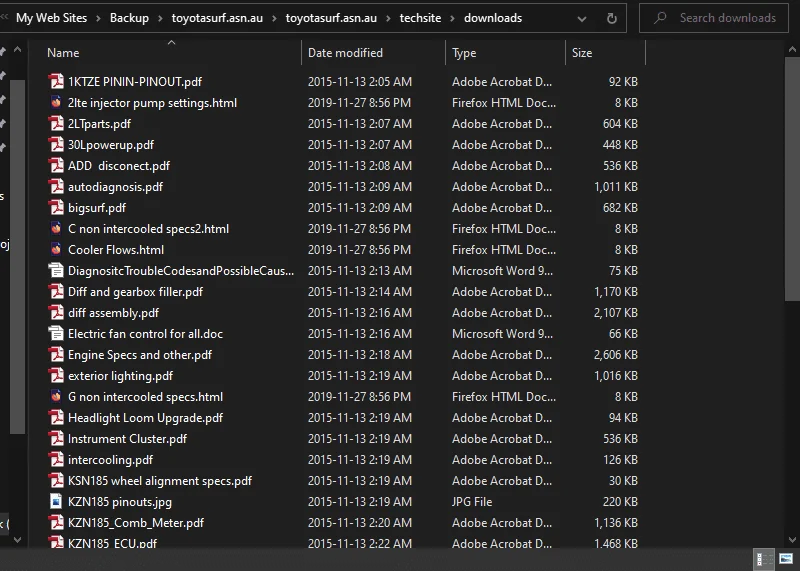Viewport: 800px width, 571px height.
Task: Select file name Electric fan control for all.doc
Action: 145,334
